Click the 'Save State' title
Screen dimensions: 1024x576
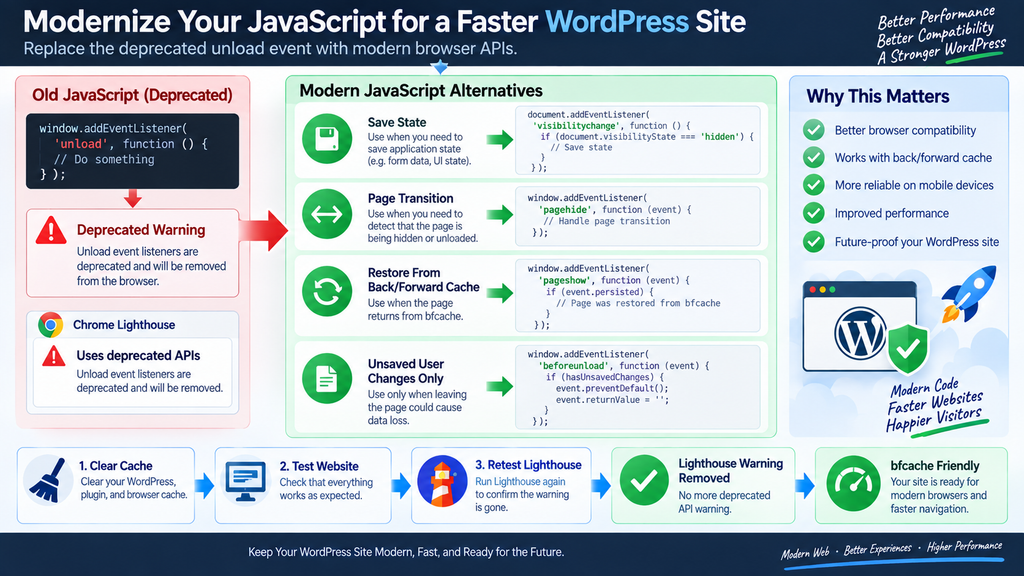tap(397, 122)
